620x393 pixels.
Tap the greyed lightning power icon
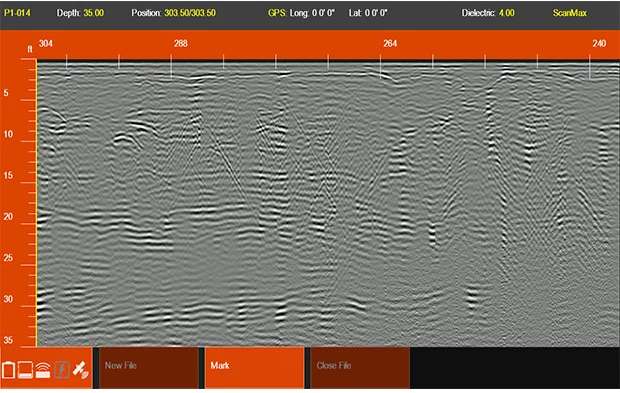[x=62, y=370]
